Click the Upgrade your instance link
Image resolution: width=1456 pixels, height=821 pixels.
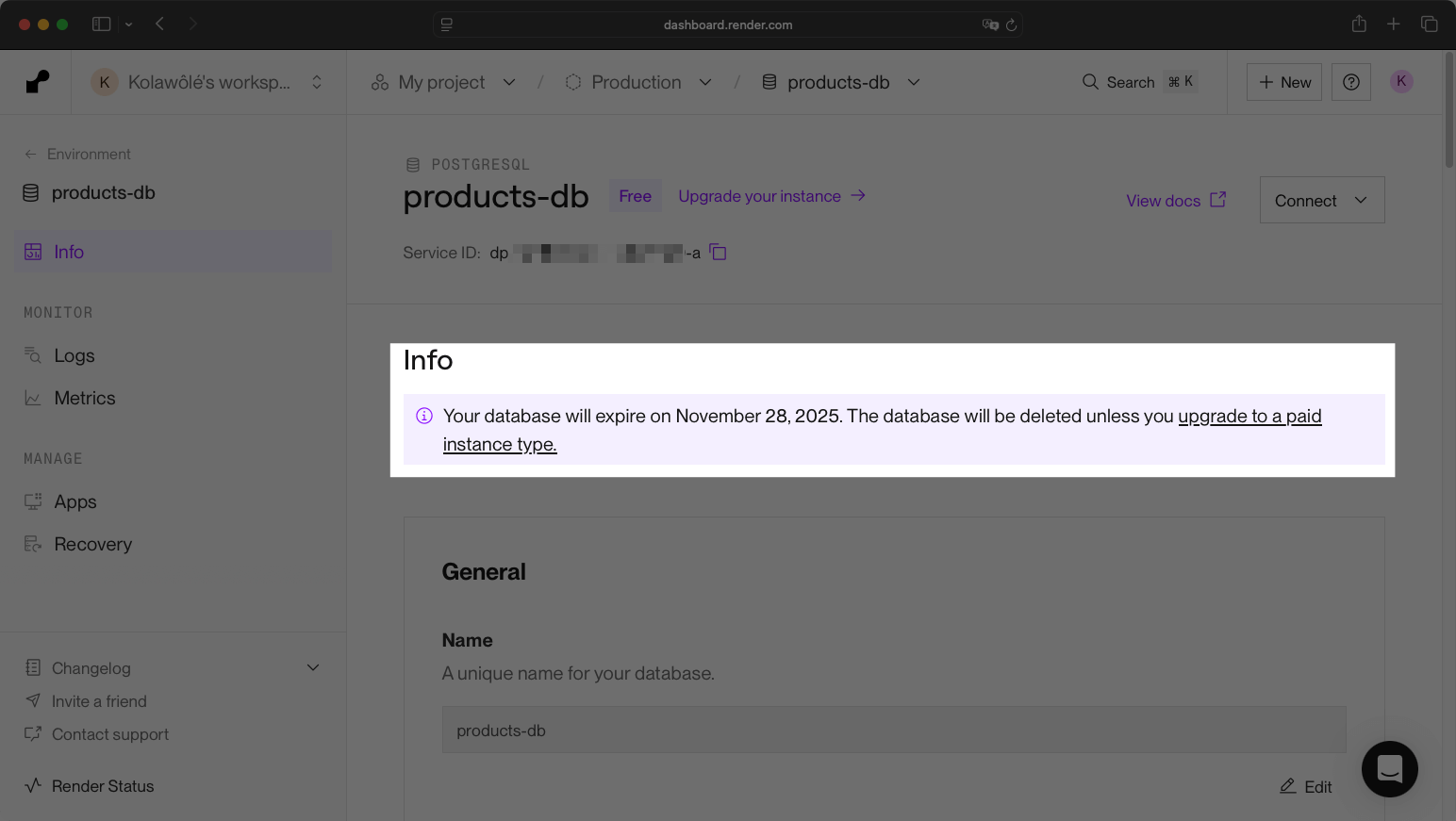(x=759, y=195)
